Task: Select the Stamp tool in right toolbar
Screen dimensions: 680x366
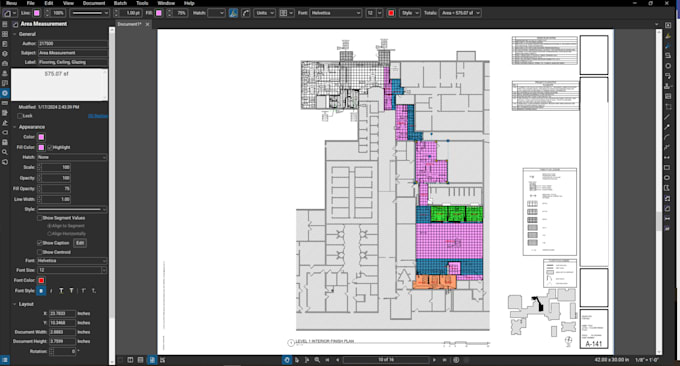Action: coord(667,86)
